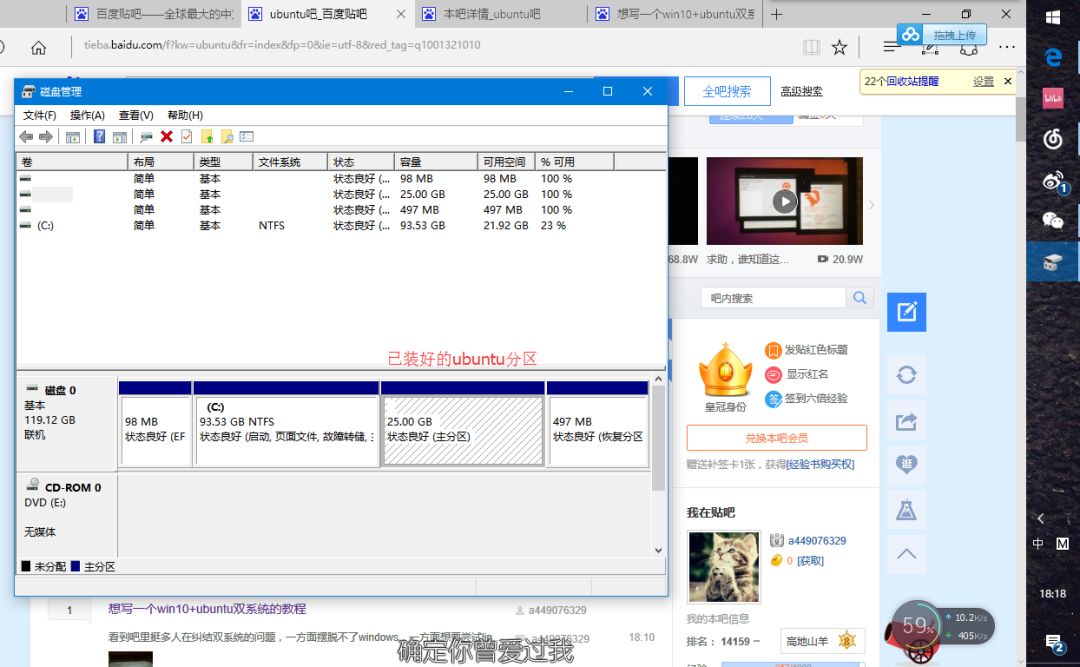Click the 磁盘 0 disk label
The height and width of the screenshot is (667, 1080).
click(x=60, y=391)
